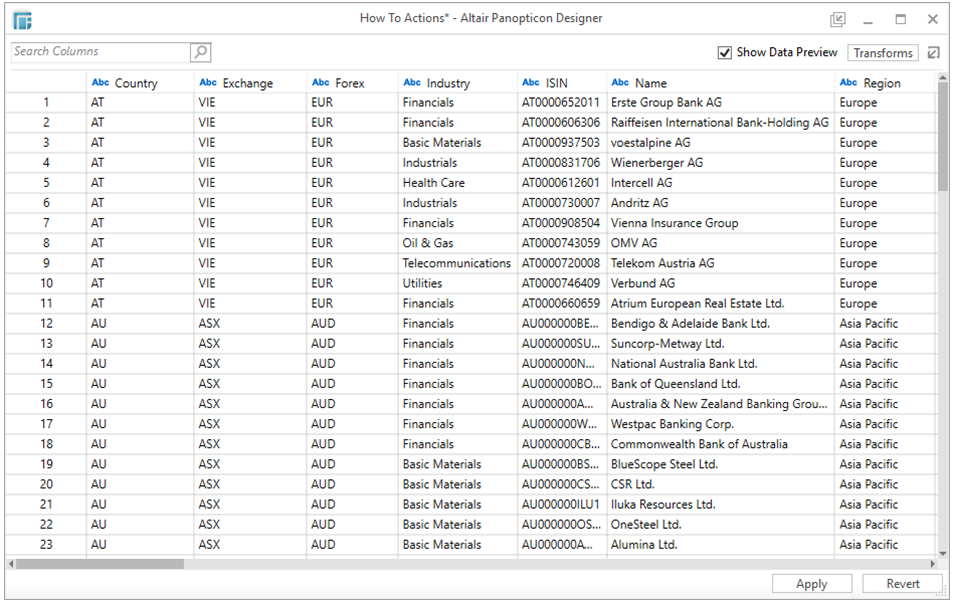This screenshot has height=604, width=953.
Task: Click the Abc type icon for Industry
Action: [412, 83]
